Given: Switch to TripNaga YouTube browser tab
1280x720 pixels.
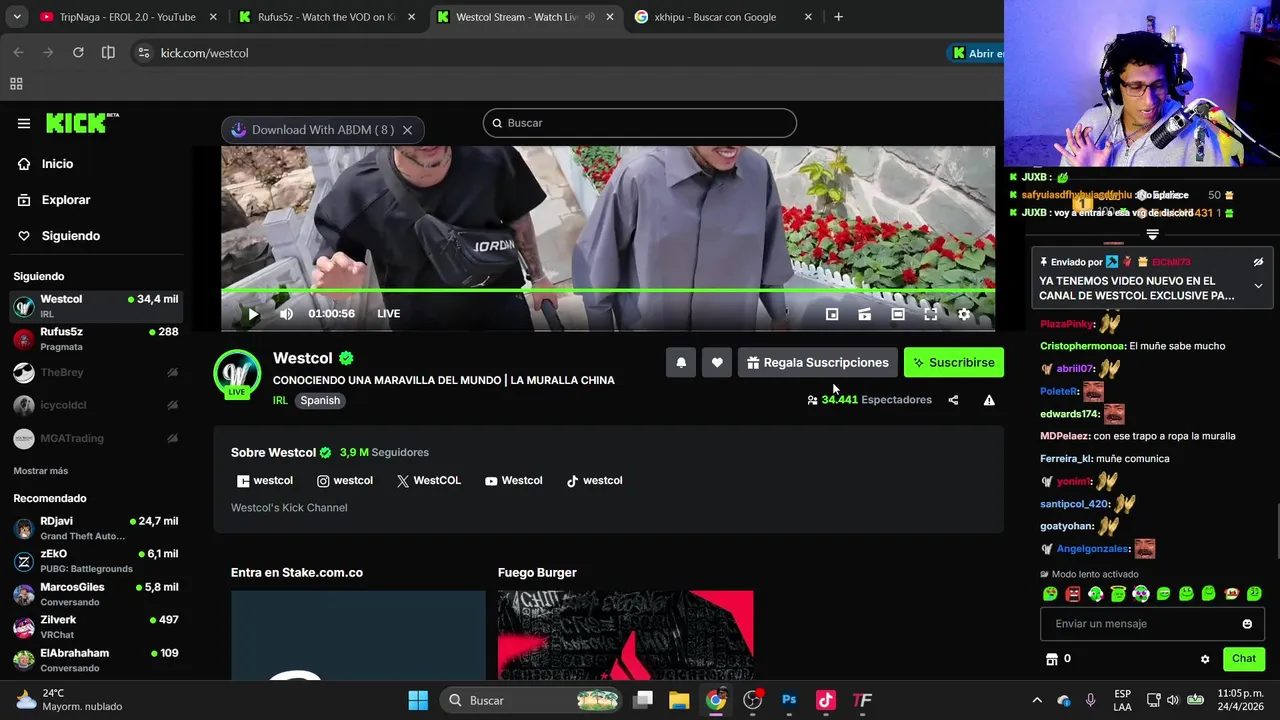Looking at the screenshot, I should [127, 17].
